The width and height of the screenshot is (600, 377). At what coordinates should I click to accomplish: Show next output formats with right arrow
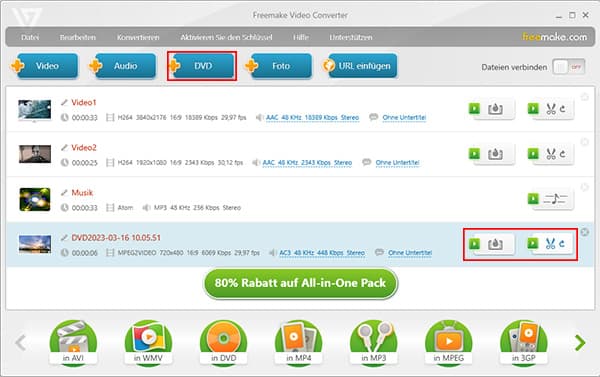point(580,343)
